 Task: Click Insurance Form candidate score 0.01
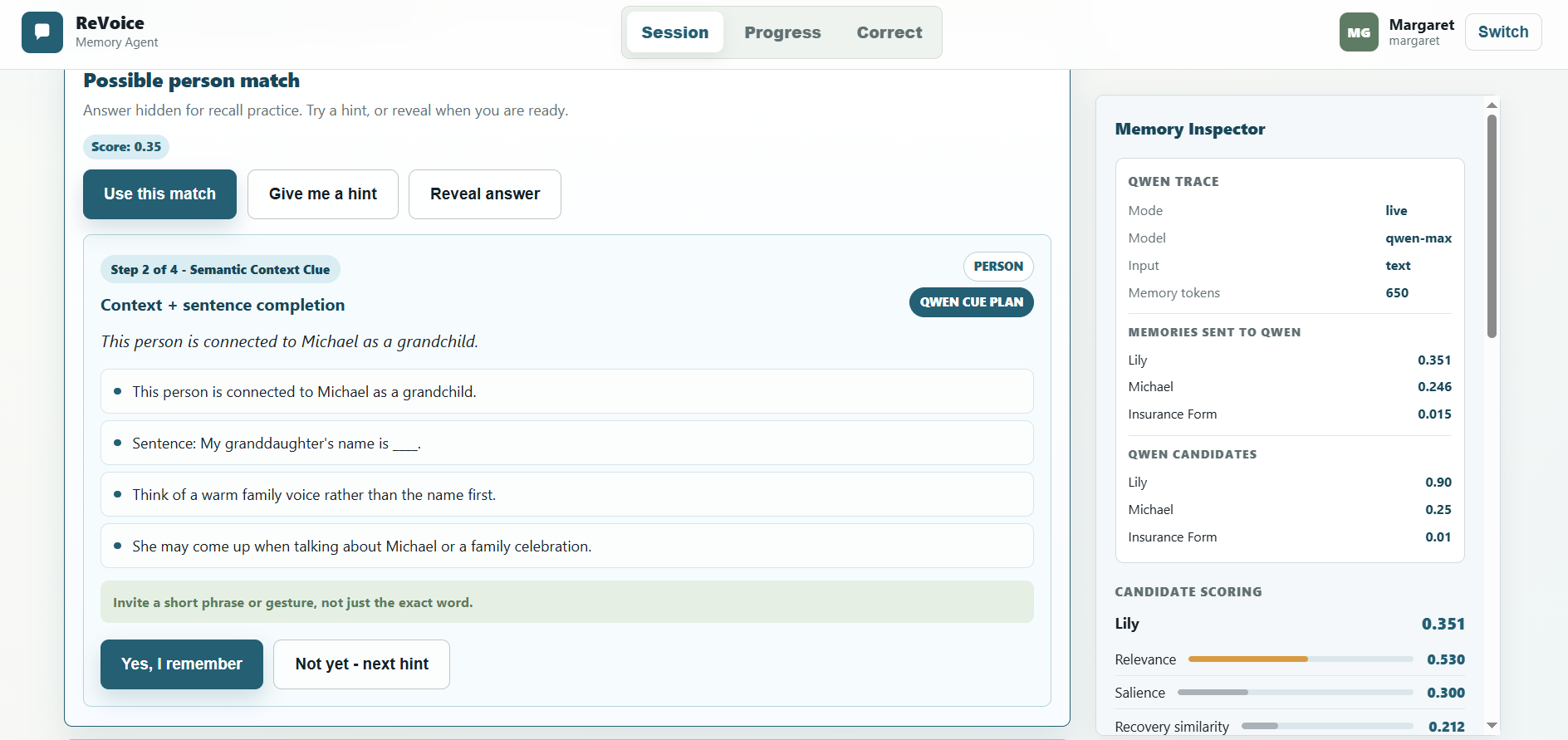click(x=1438, y=537)
